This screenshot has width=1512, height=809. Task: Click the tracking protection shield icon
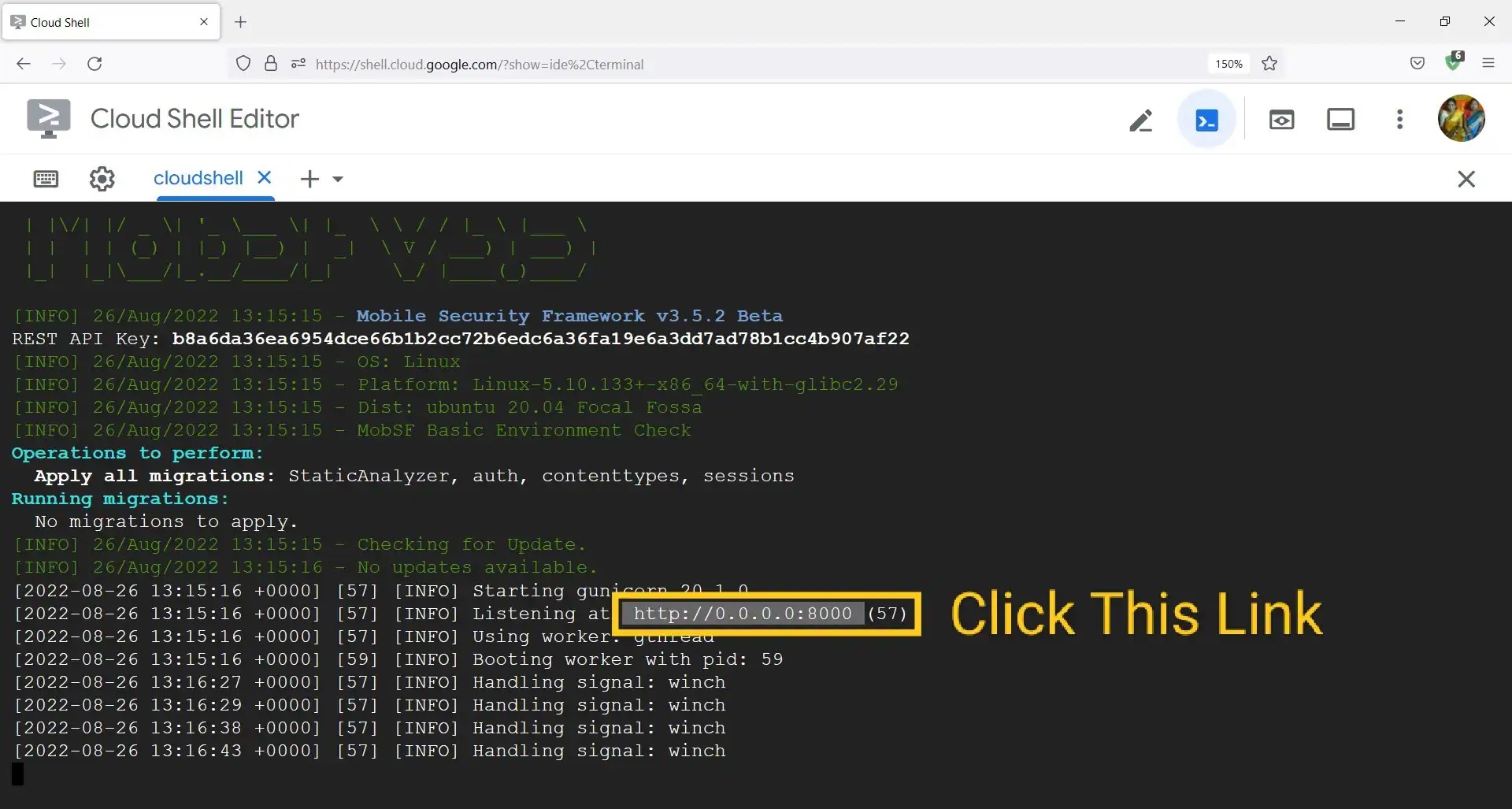pos(243,64)
